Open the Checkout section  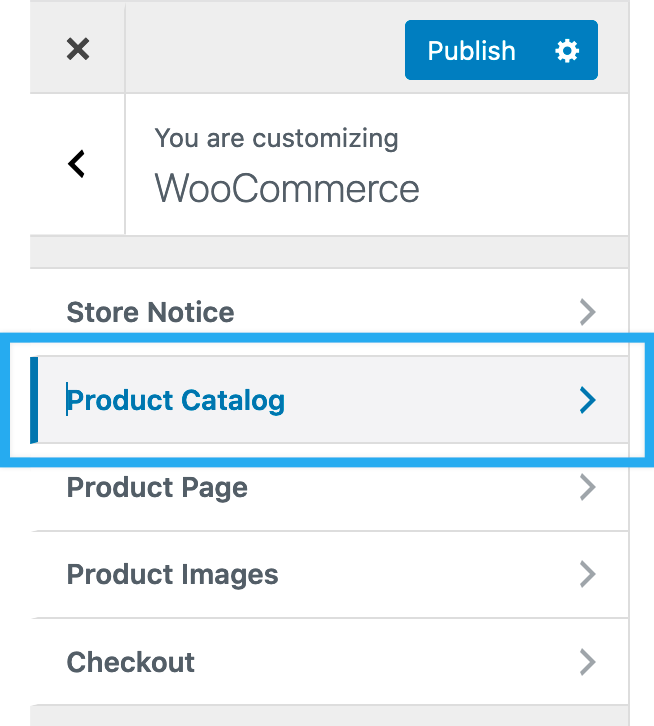pyautogui.click(x=131, y=661)
